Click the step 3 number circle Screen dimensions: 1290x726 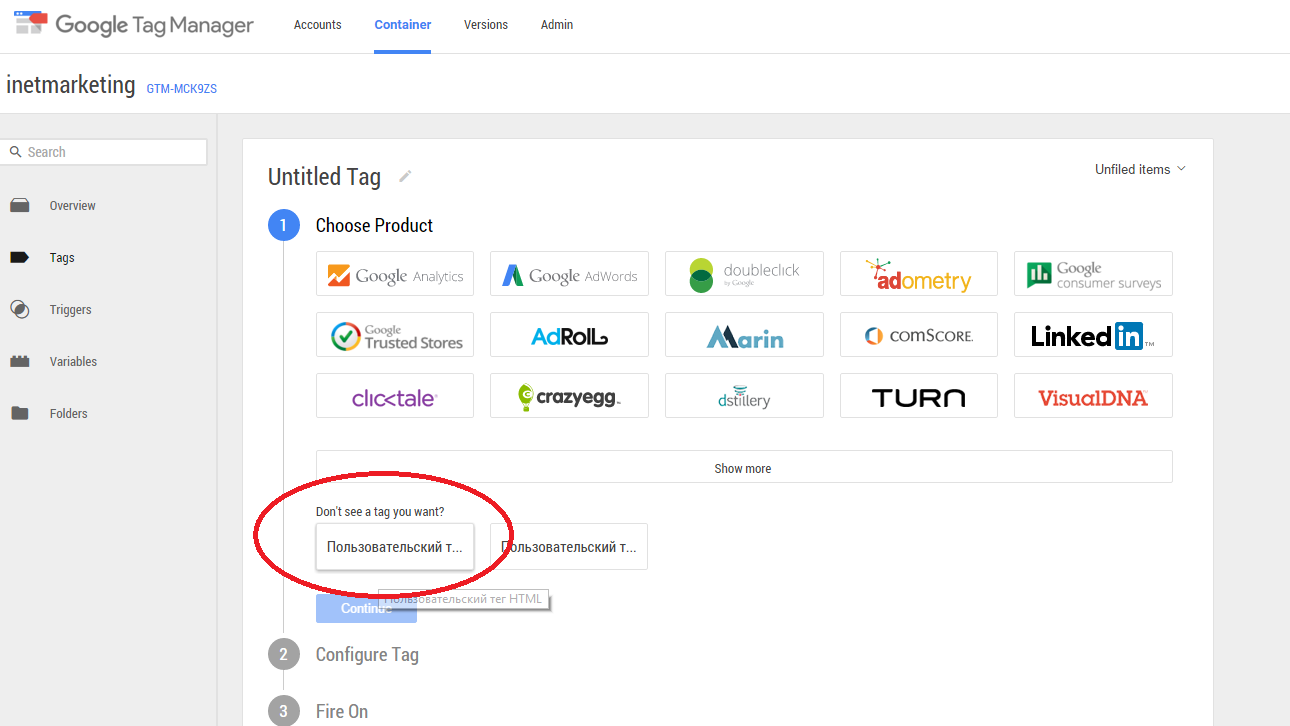[x=284, y=712]
